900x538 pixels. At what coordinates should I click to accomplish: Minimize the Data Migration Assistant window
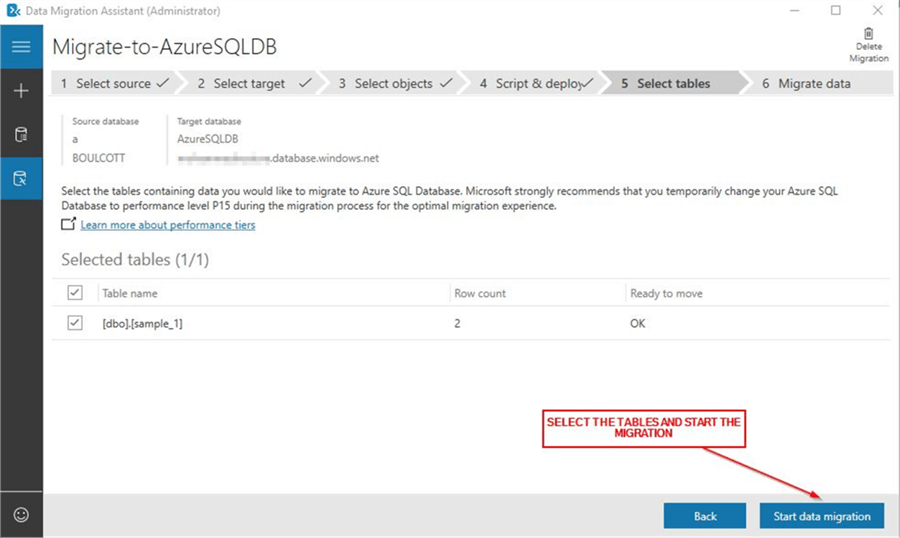794,10
